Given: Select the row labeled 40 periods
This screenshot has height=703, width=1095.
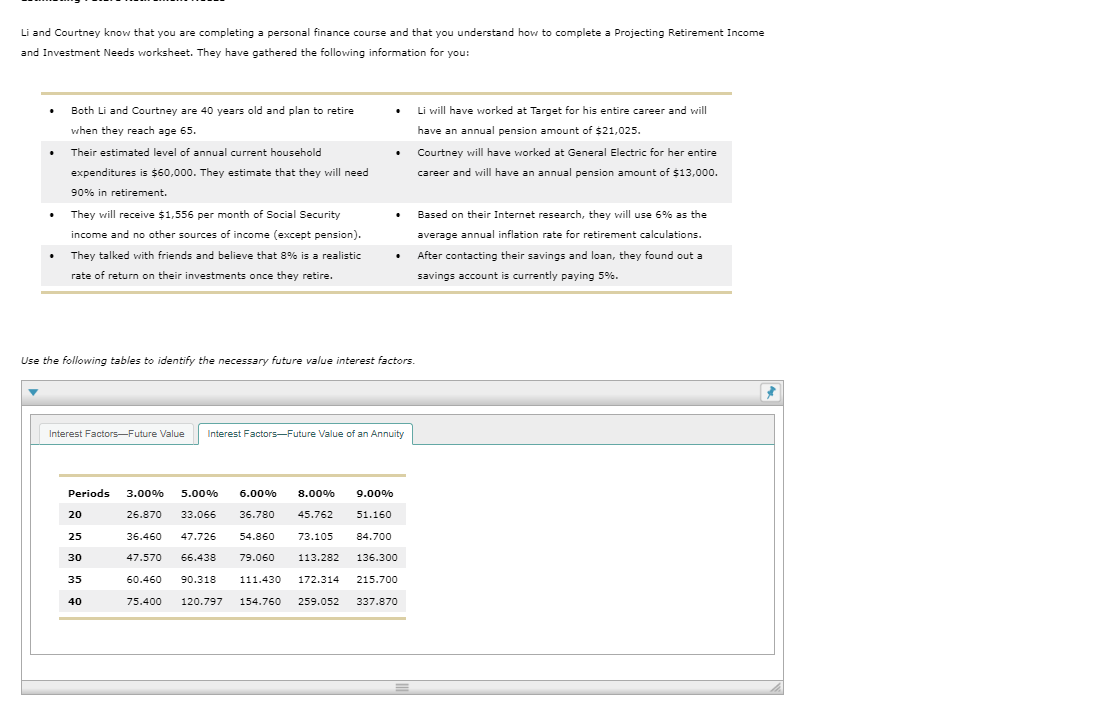Looking at the screenshot, I should (75, 601).
